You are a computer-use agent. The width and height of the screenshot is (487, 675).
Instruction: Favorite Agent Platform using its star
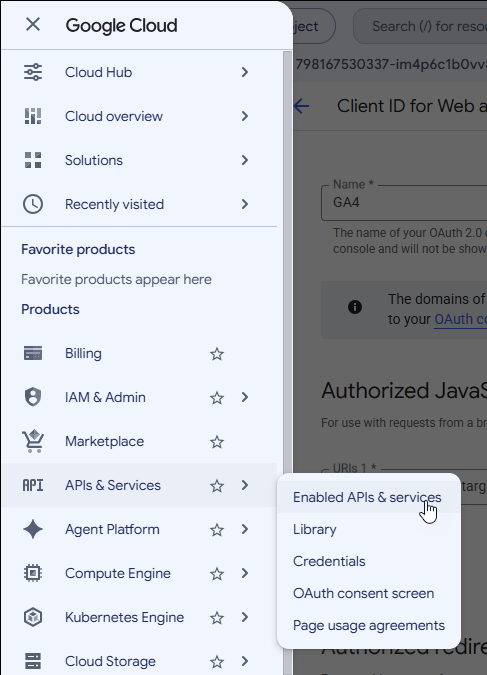pos(217,529)
